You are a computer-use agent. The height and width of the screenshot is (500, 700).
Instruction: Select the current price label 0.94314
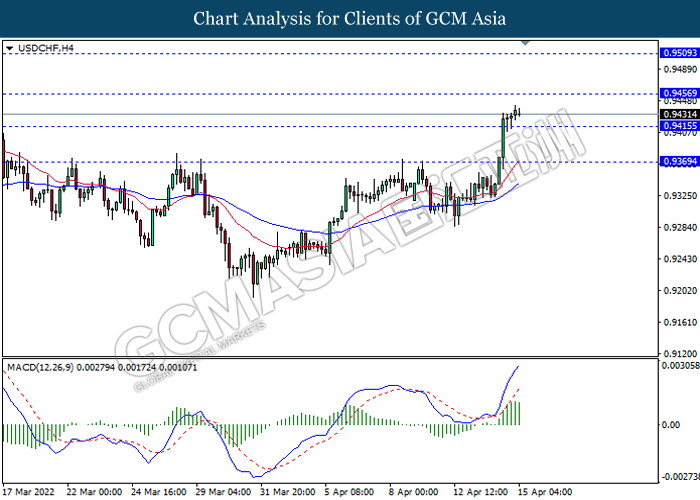679,114
